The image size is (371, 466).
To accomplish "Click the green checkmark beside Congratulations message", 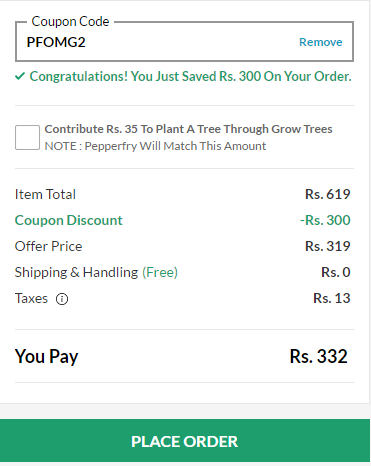I will tap(20, 77).
